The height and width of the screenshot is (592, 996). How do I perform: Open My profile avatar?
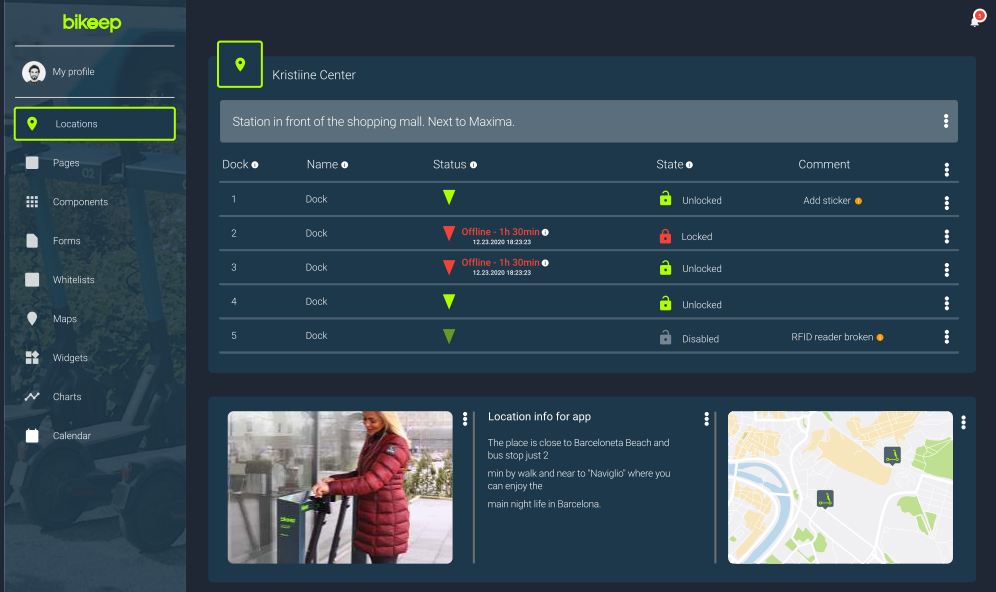pyautogui.click(x=33, y=72)
